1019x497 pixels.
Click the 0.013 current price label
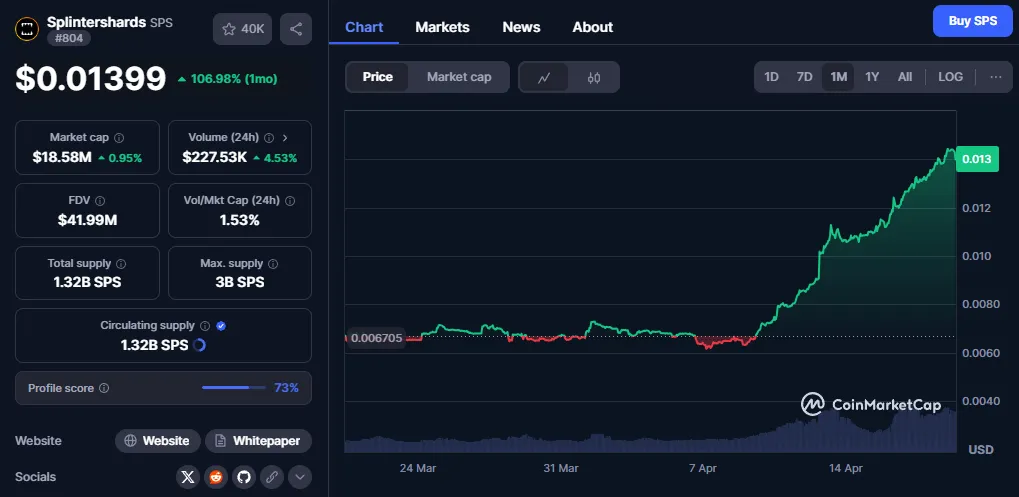[x=977, y=159]
